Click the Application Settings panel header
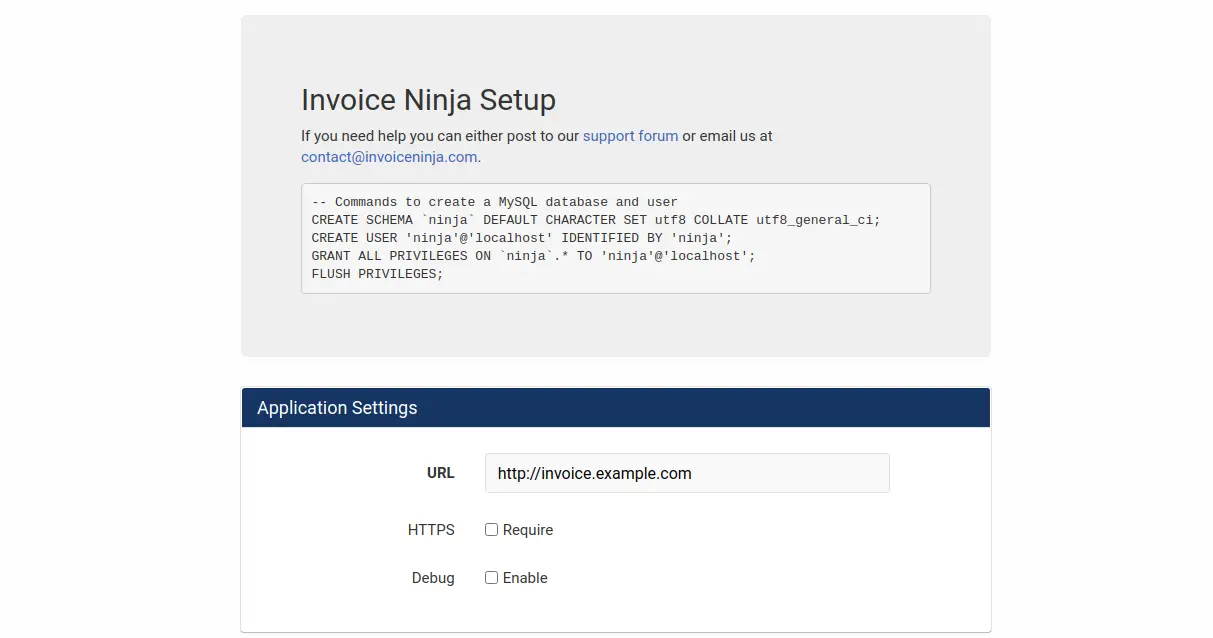Image resolution: width=1213 pixels, height=638 pixels. (616, 408)
